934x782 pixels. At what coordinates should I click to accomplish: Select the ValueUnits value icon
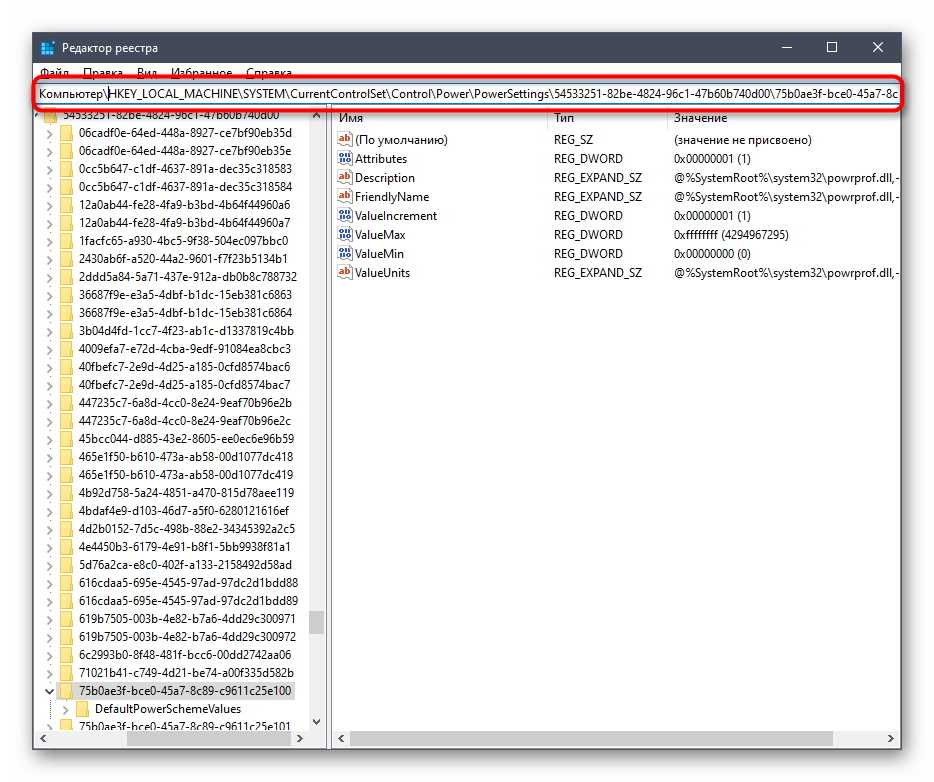click(345, 273)
